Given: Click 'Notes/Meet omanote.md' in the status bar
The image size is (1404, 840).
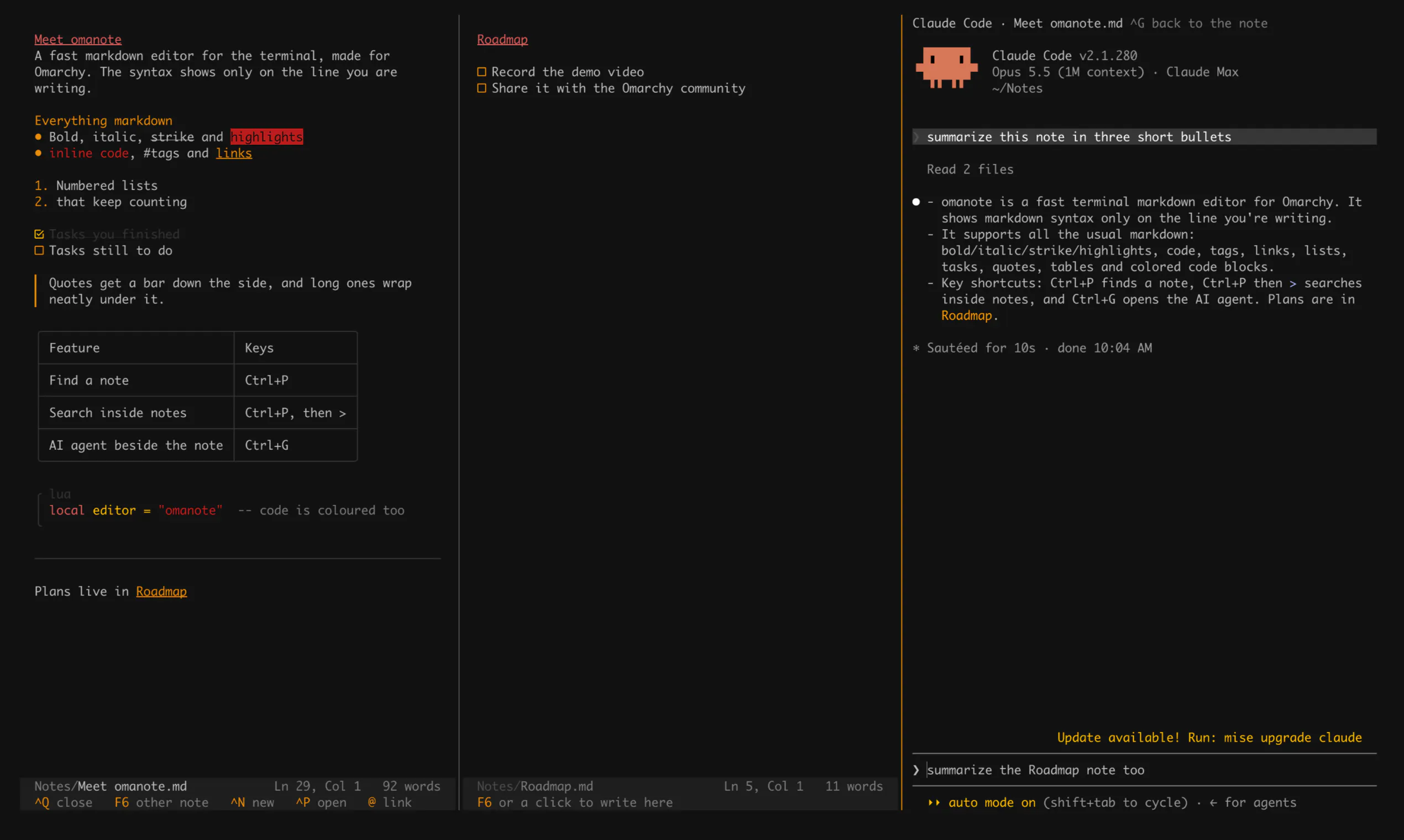Looking at the screenshot, I should click(x=111, y=786).
